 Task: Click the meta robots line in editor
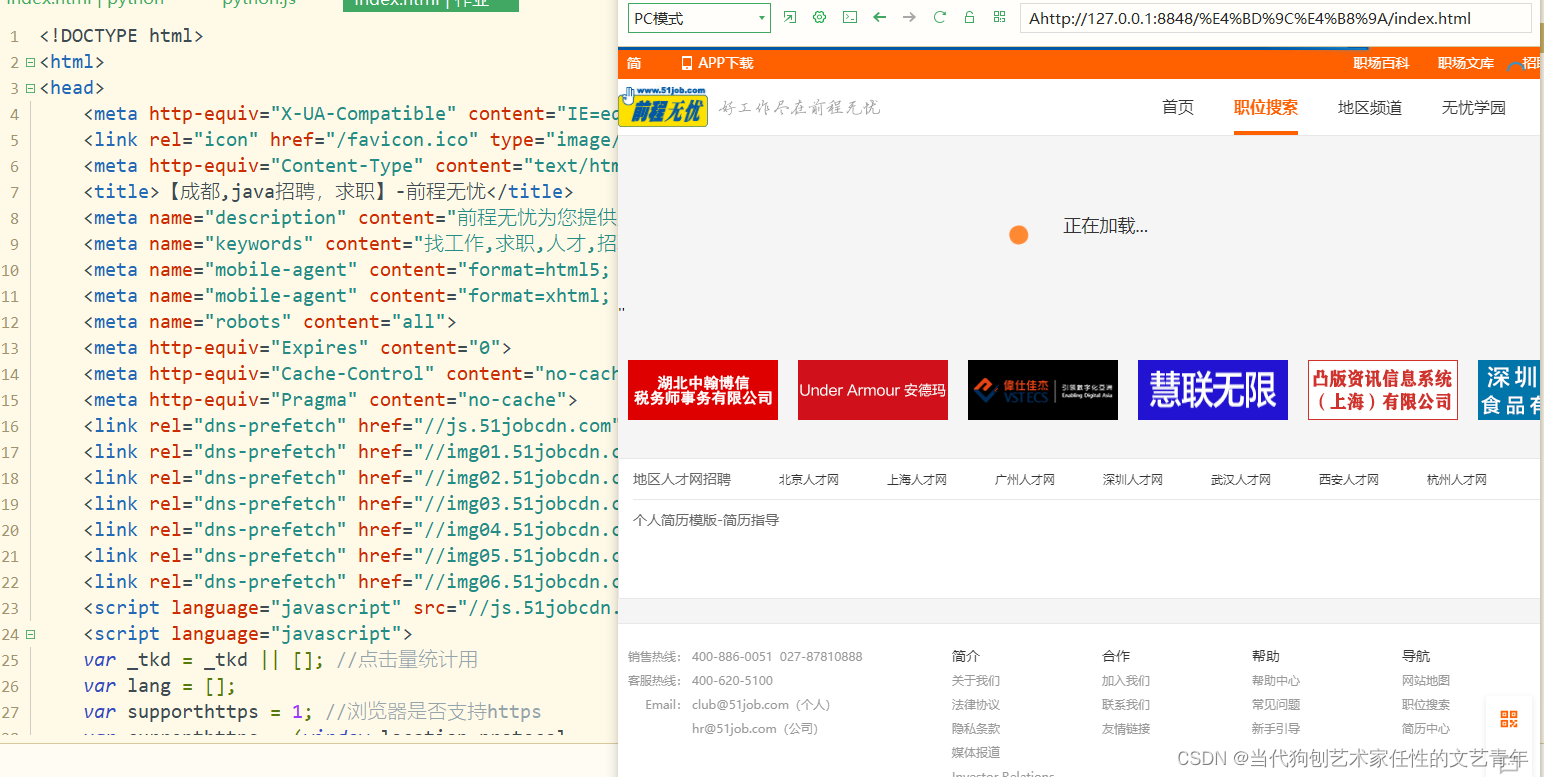[x=270, y=322]
